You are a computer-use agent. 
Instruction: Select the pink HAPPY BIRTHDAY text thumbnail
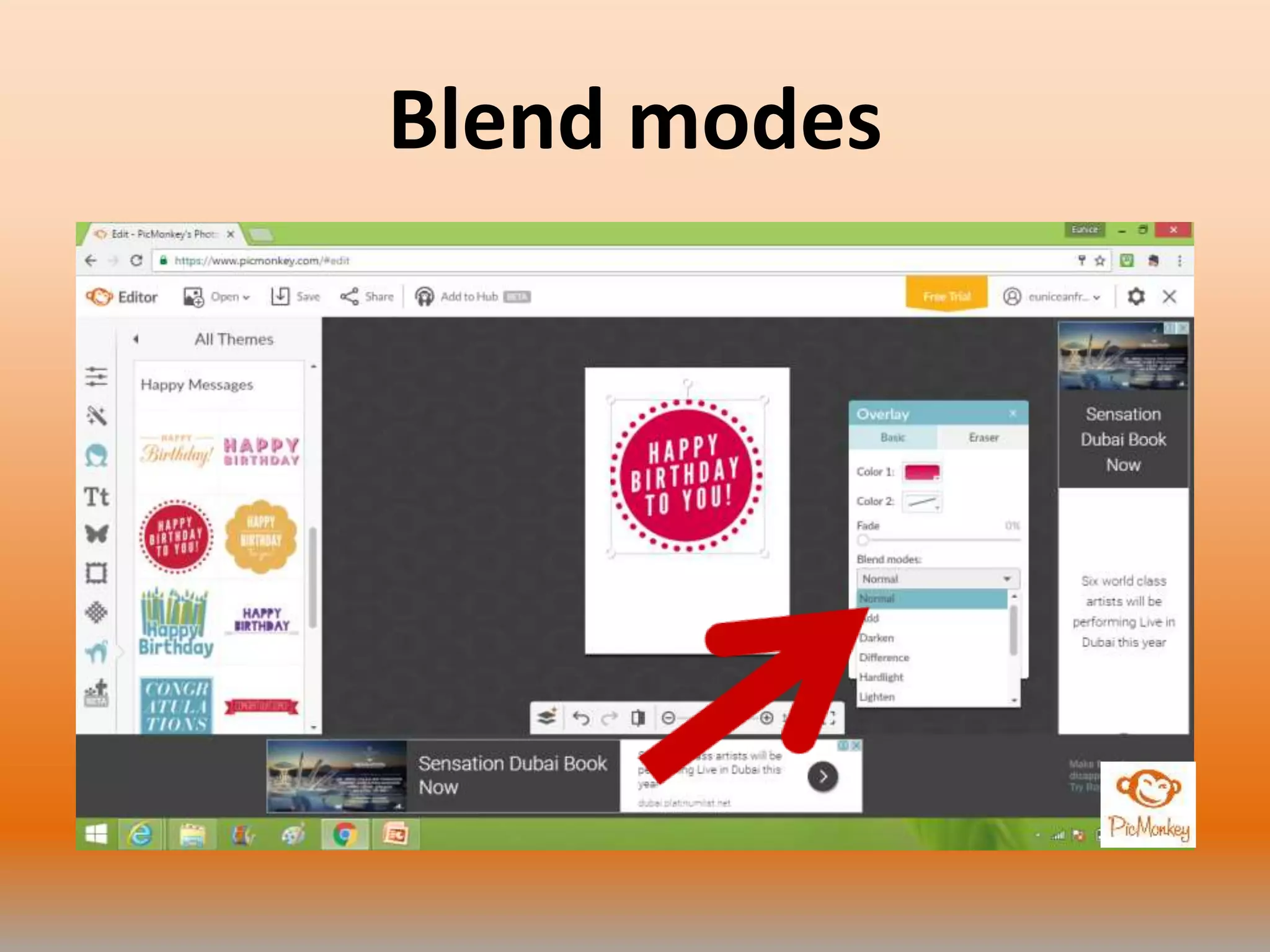coord(261,451)
